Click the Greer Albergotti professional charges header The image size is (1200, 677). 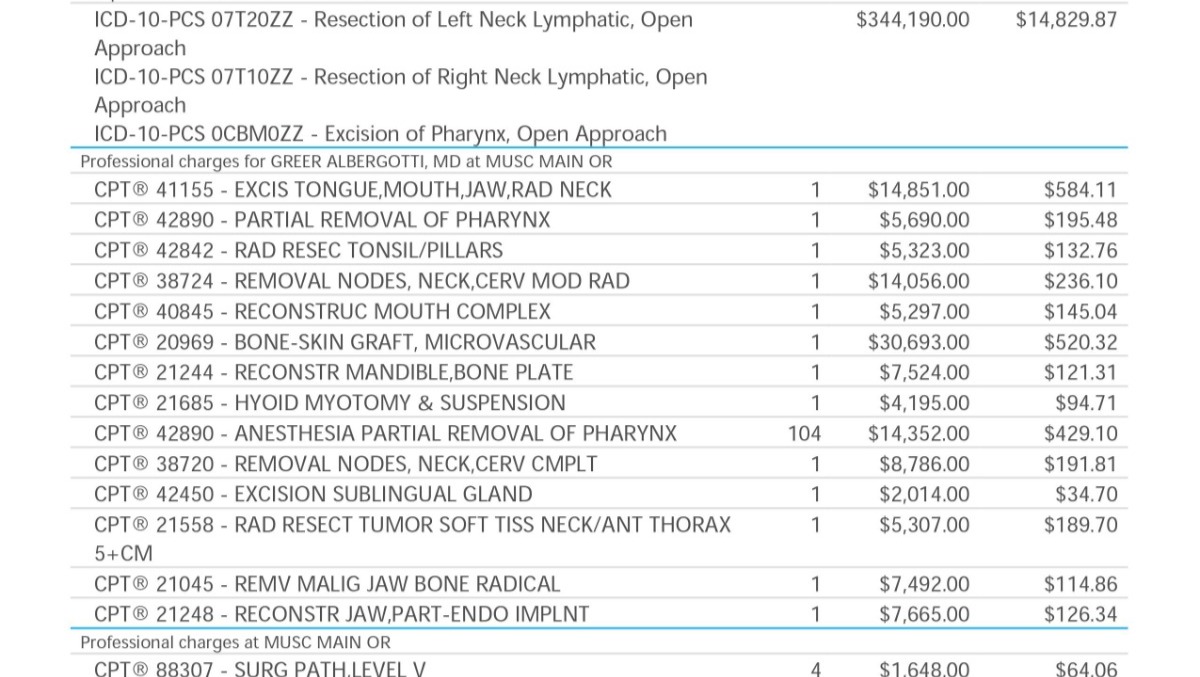(346, 162)
